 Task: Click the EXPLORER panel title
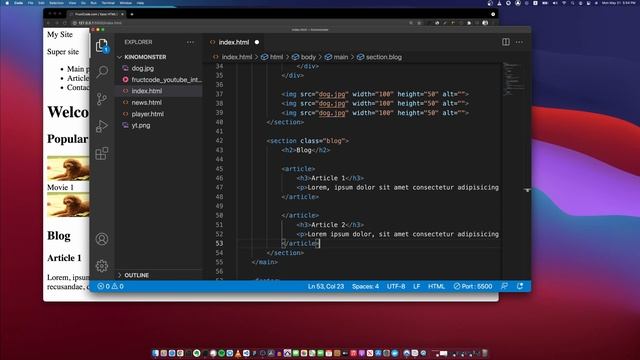(x=138, y=42)
